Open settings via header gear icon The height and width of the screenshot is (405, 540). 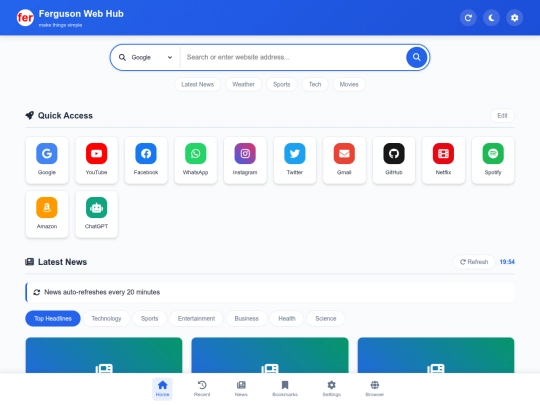coord(515,18)
